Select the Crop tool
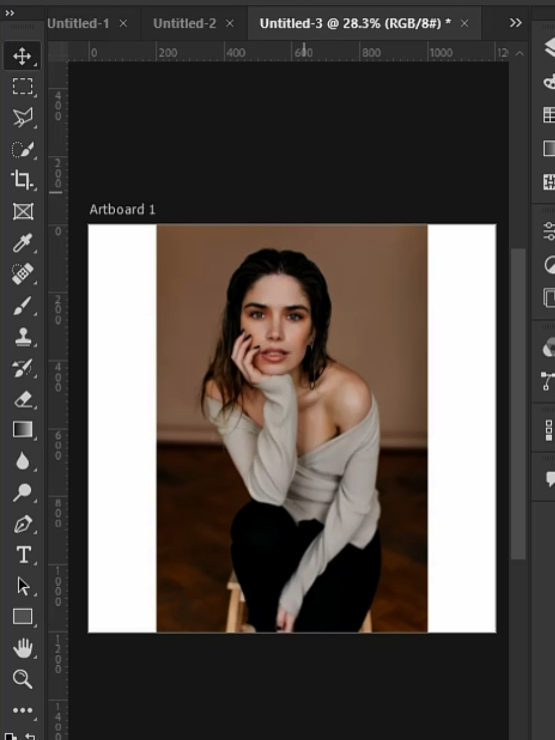This screenshot has height=740, width=555. click(x=22, y=180)
